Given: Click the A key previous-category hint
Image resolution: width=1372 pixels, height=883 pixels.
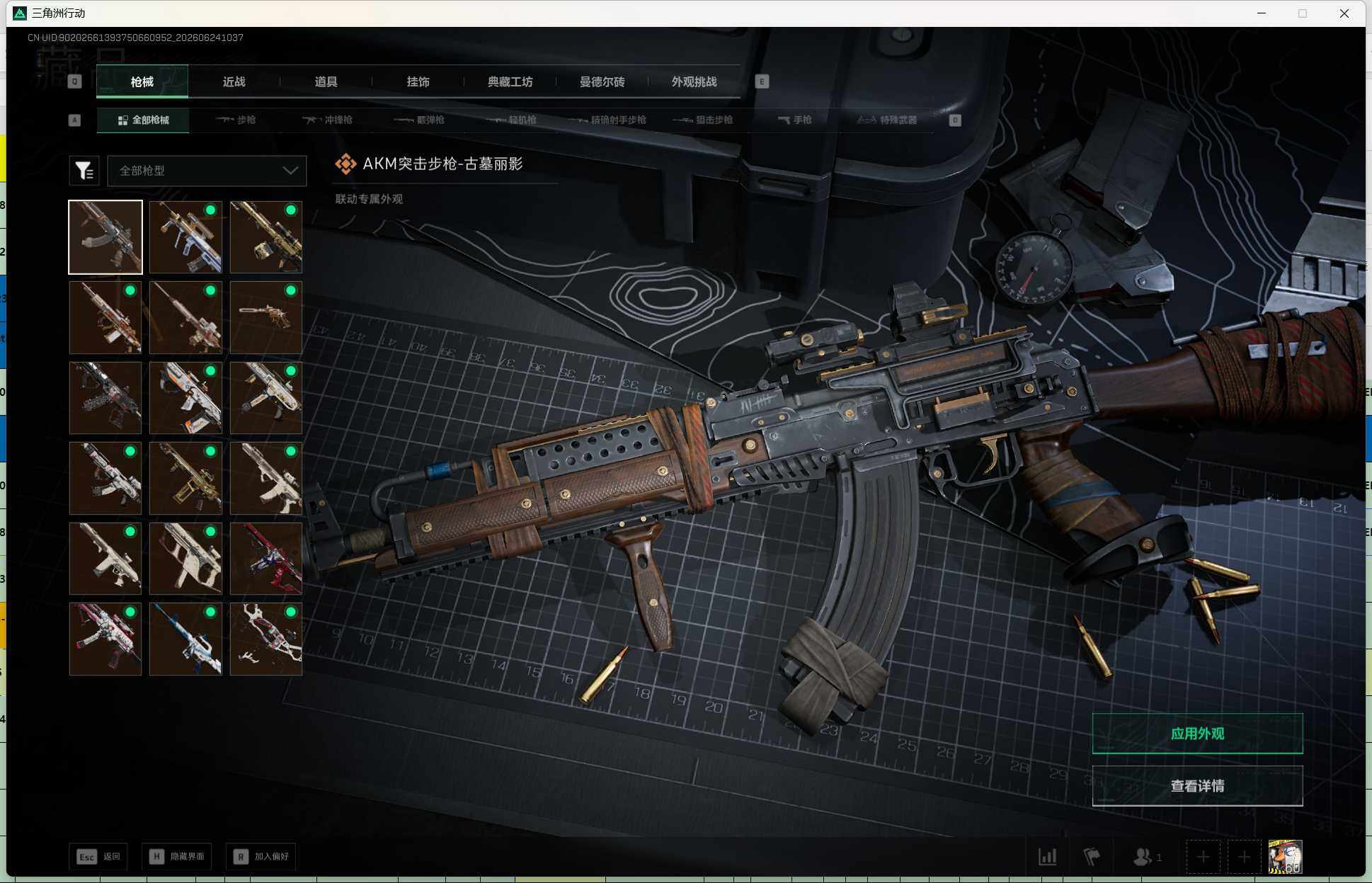Looking at the screenshot, I should click(74, 120).
